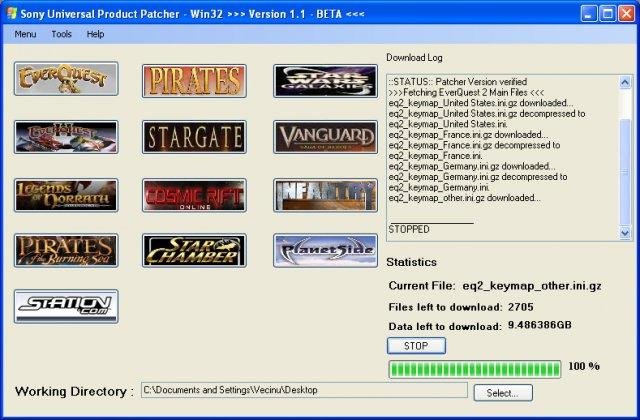The image size is (640, 420).
Task: Select Pirates of the Burning Sea banner
Action: tap(66, 251)
